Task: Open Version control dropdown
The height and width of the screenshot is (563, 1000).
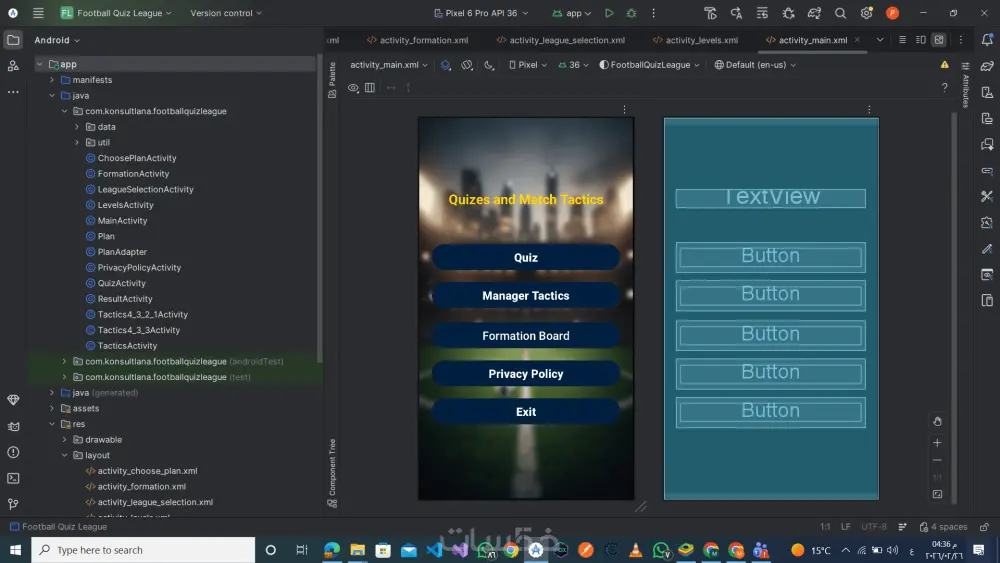Action: click(226, 13)
